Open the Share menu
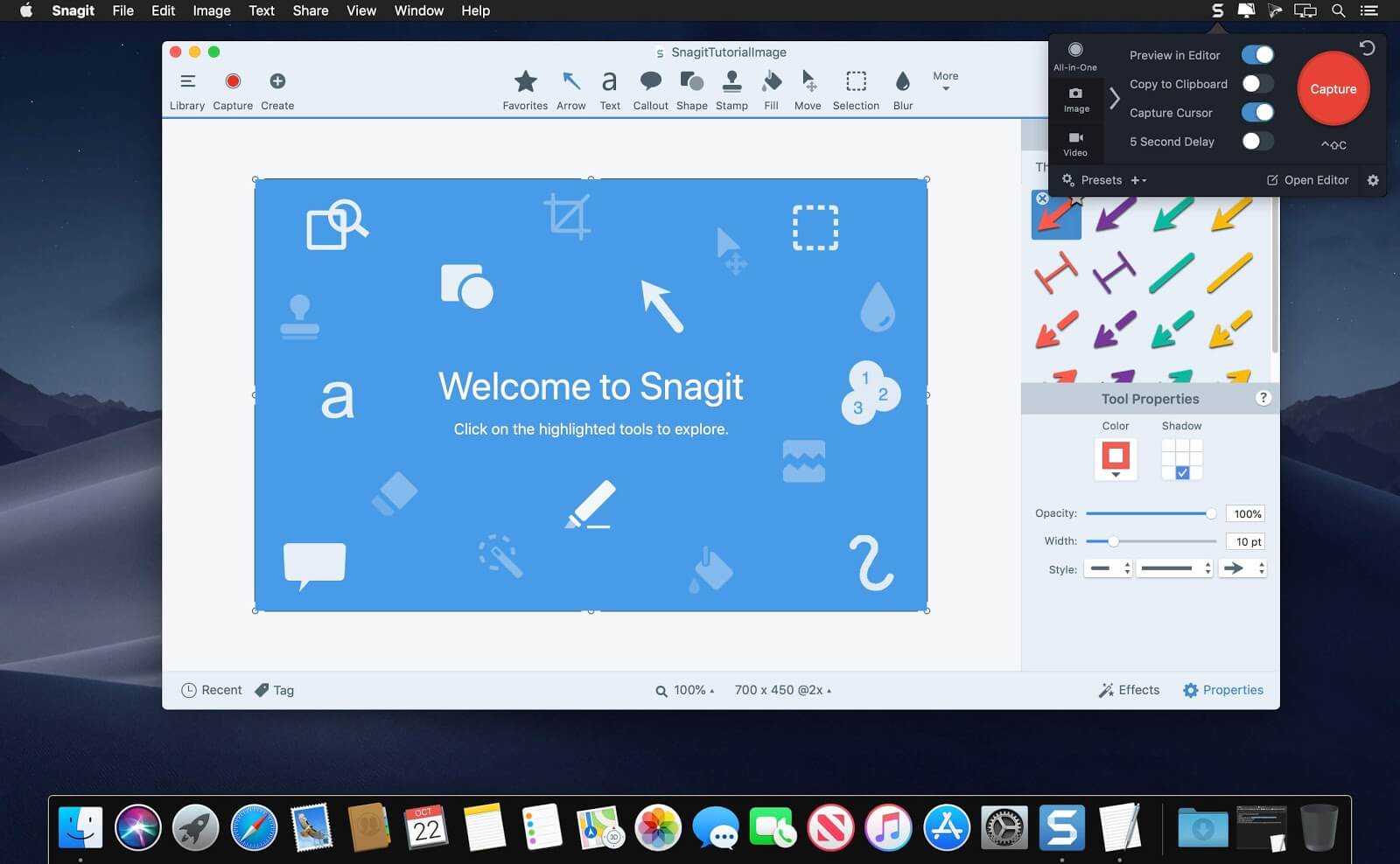 point(310,10)
